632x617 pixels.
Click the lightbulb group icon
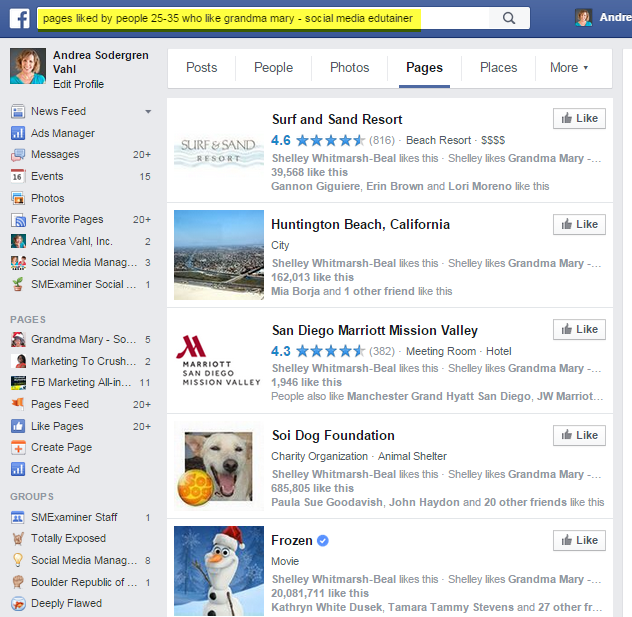pos(18,560)
